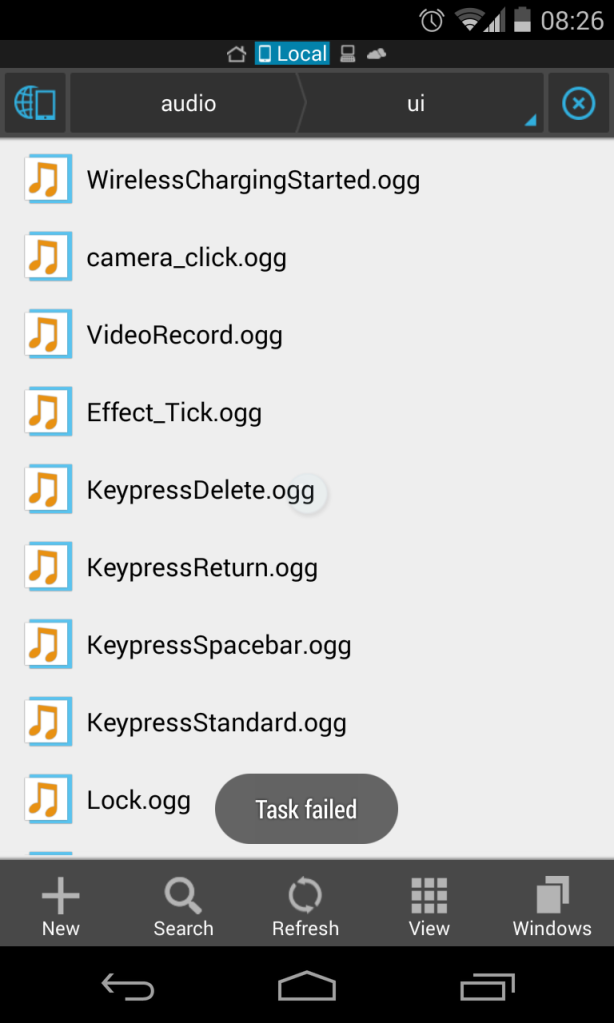The height and width of the screenshot is (1023, 614).
Task: Select the Search icon in bottom toolbar
Action: pyautogui.click(x=183, y=903)
